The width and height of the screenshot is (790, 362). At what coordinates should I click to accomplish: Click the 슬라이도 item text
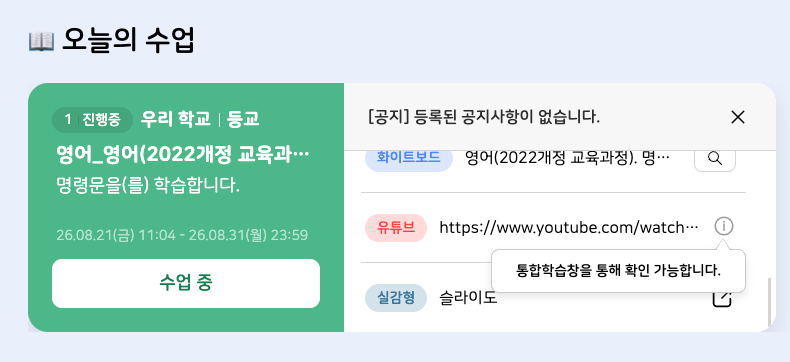[468, 298]
